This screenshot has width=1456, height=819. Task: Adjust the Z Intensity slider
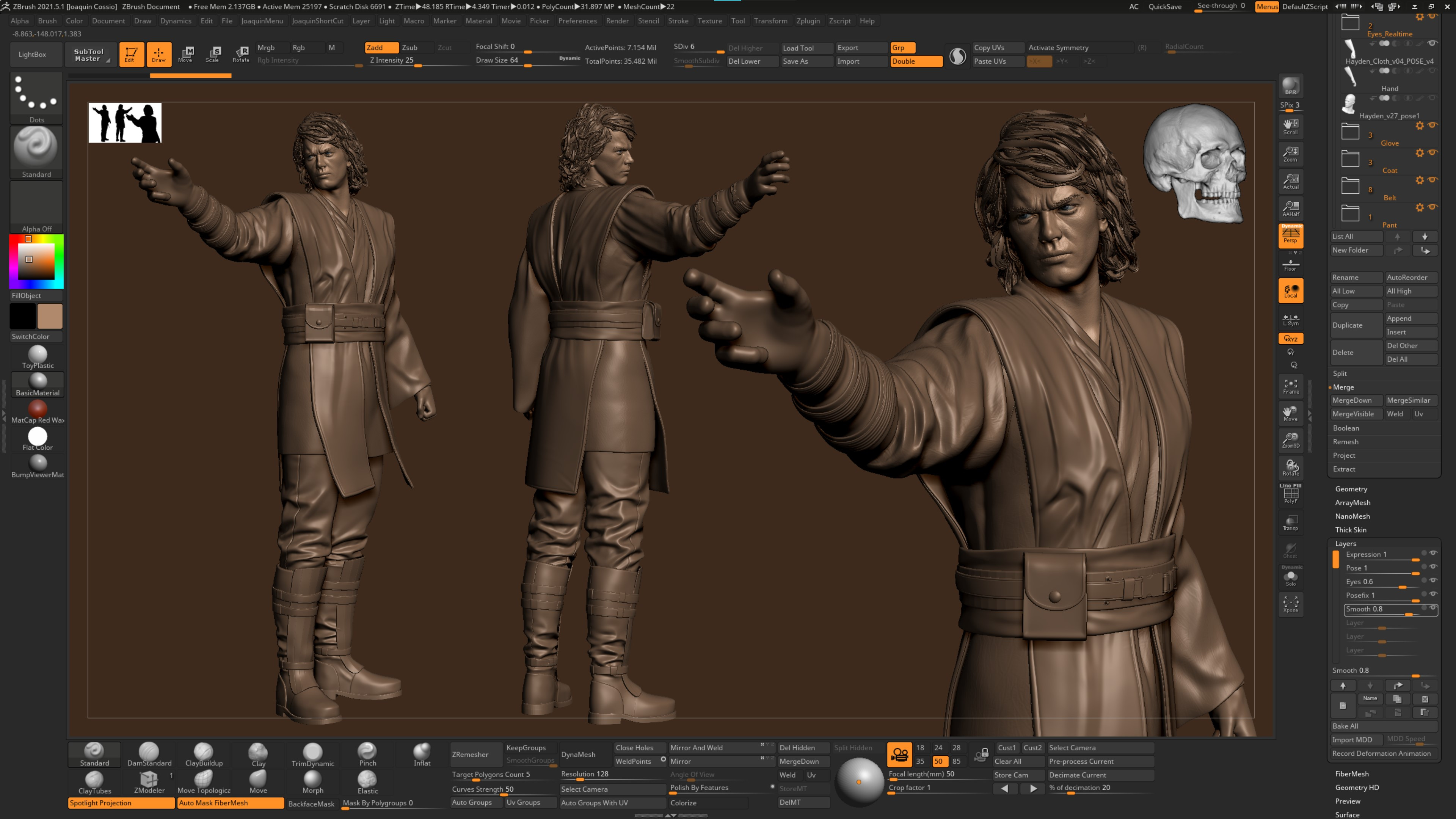click(418, 61)
